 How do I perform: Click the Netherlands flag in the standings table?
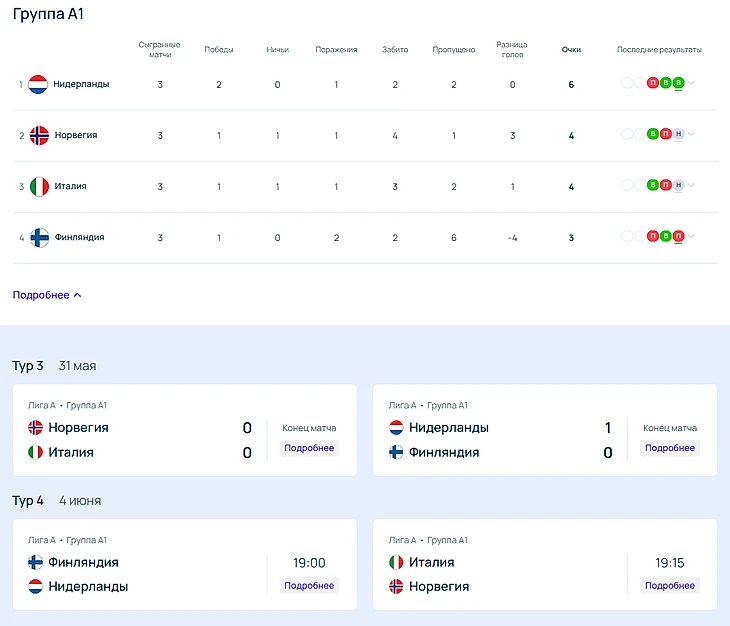tap(38, 84)
